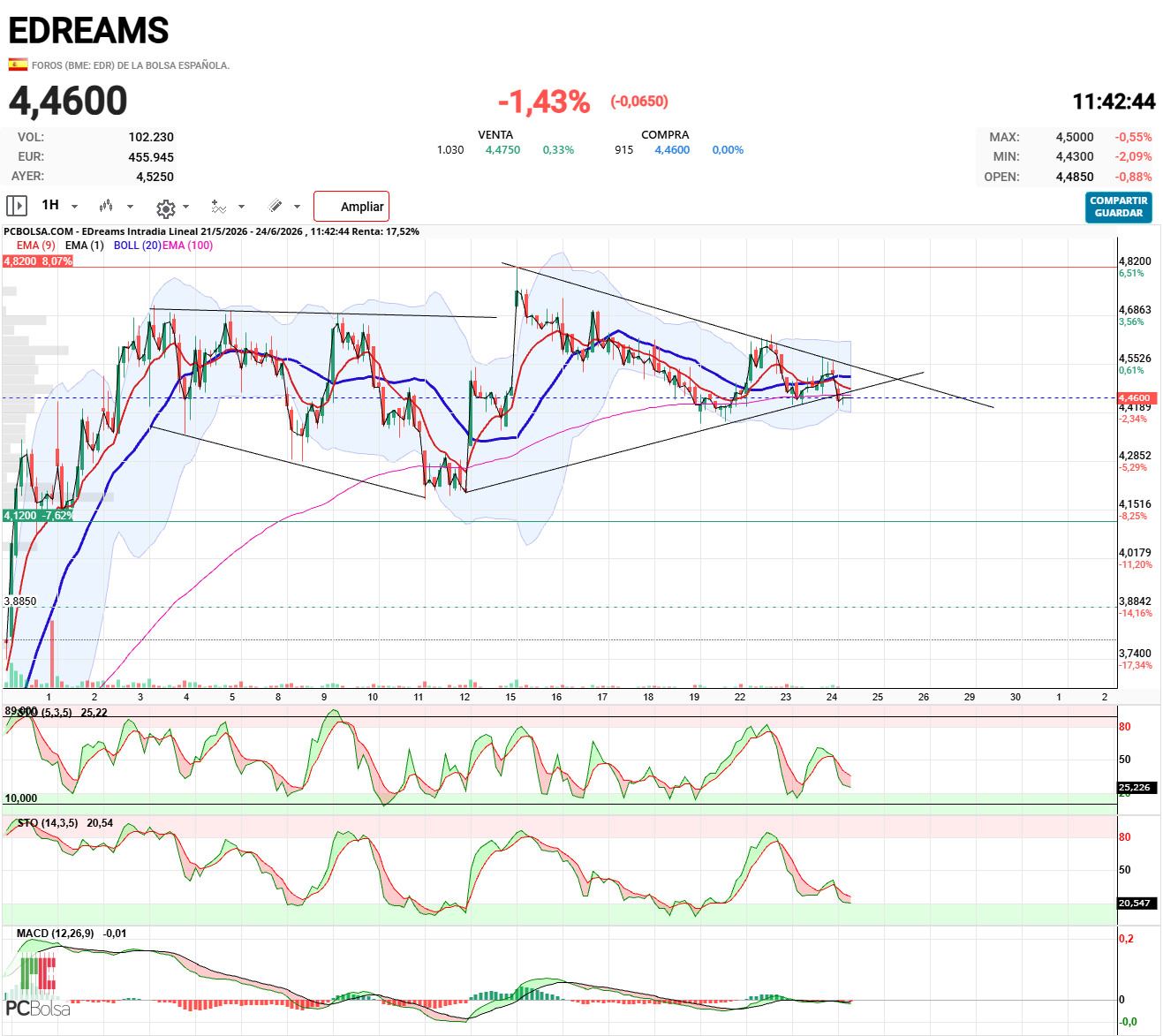Click the current price marker 4,4600 on axis

tap(1136, 398)
